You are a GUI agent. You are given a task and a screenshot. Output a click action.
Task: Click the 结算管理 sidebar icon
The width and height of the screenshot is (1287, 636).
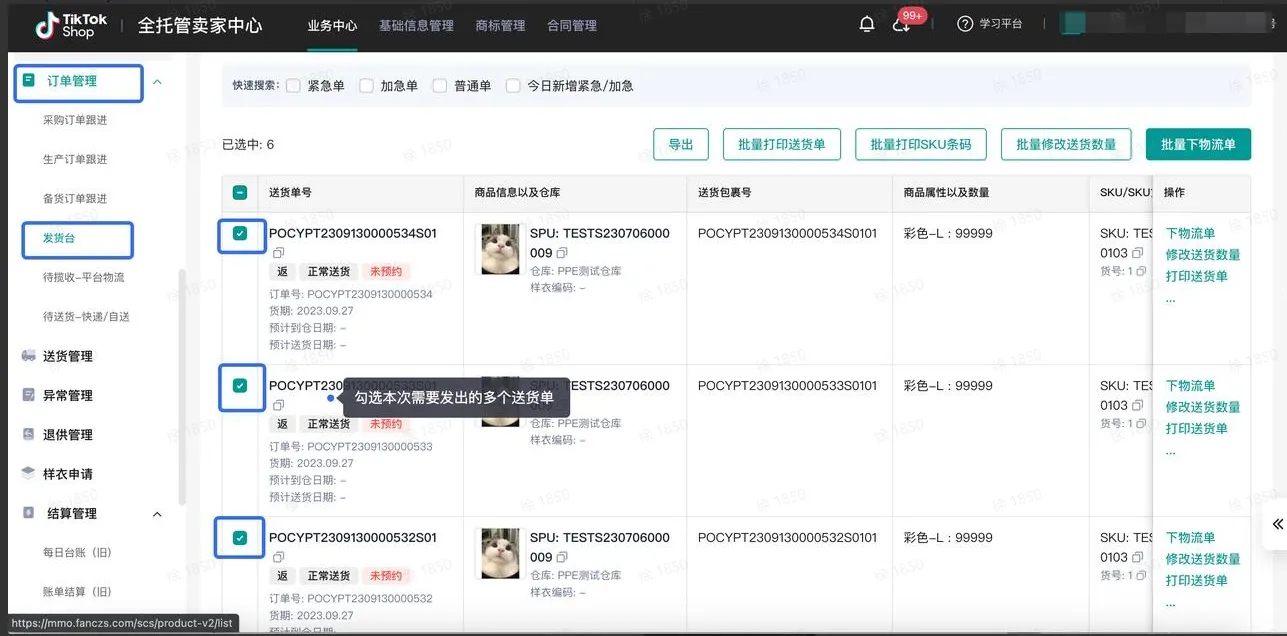pos(29,513)
